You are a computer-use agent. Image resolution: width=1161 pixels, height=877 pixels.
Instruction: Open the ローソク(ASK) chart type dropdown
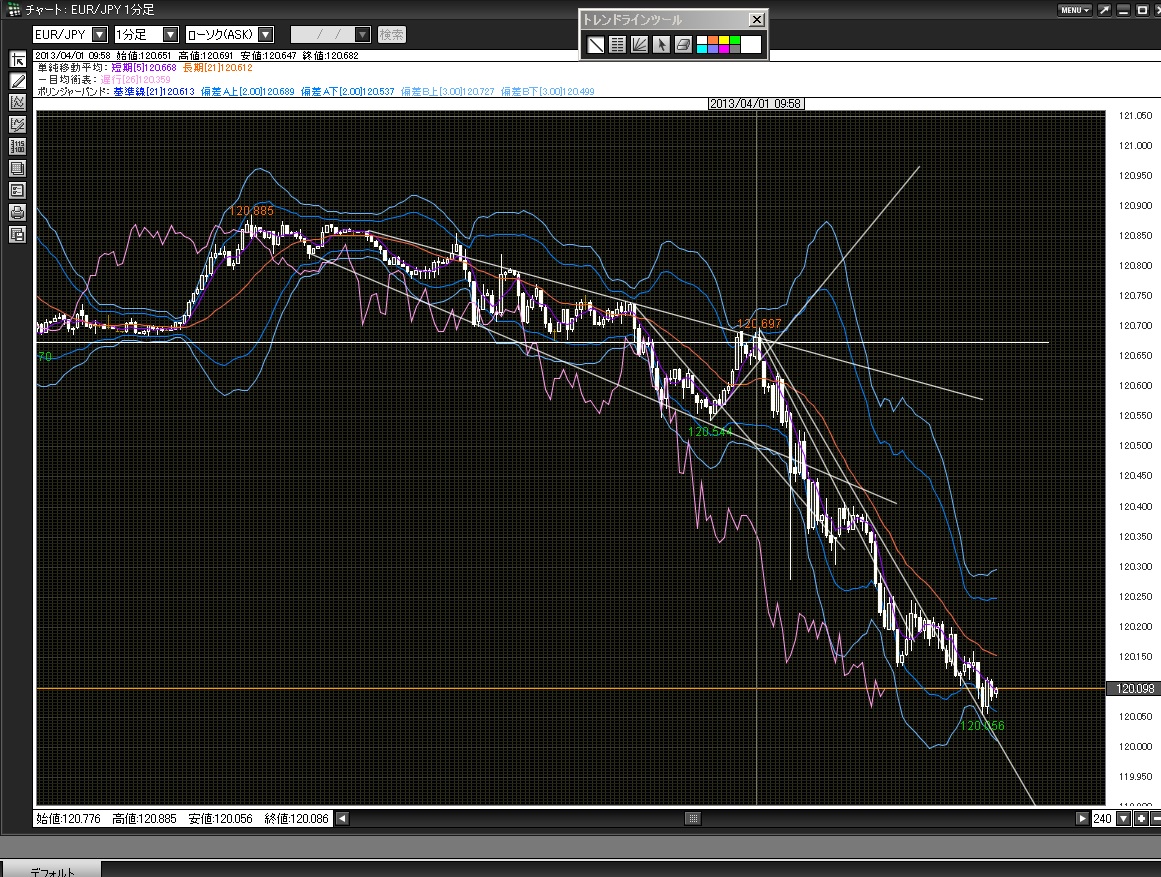coord(265,35)
